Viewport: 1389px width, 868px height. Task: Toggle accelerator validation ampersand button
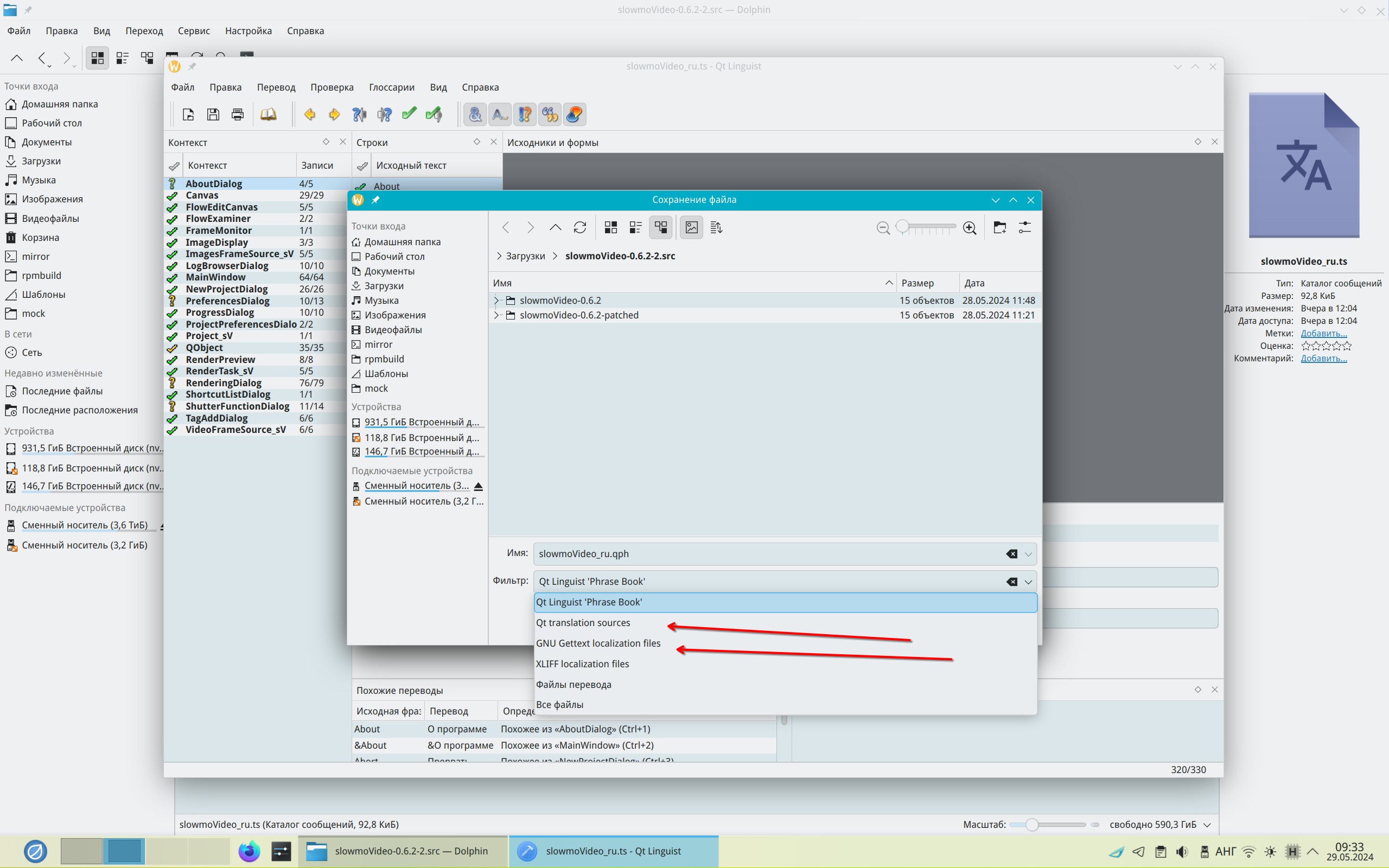(475, 114)
